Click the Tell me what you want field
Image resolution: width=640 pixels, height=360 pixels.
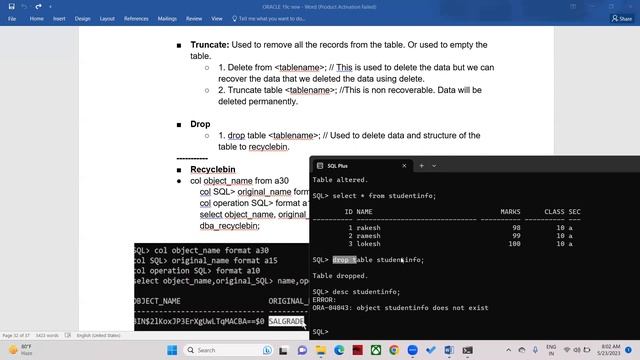[269, 19]
